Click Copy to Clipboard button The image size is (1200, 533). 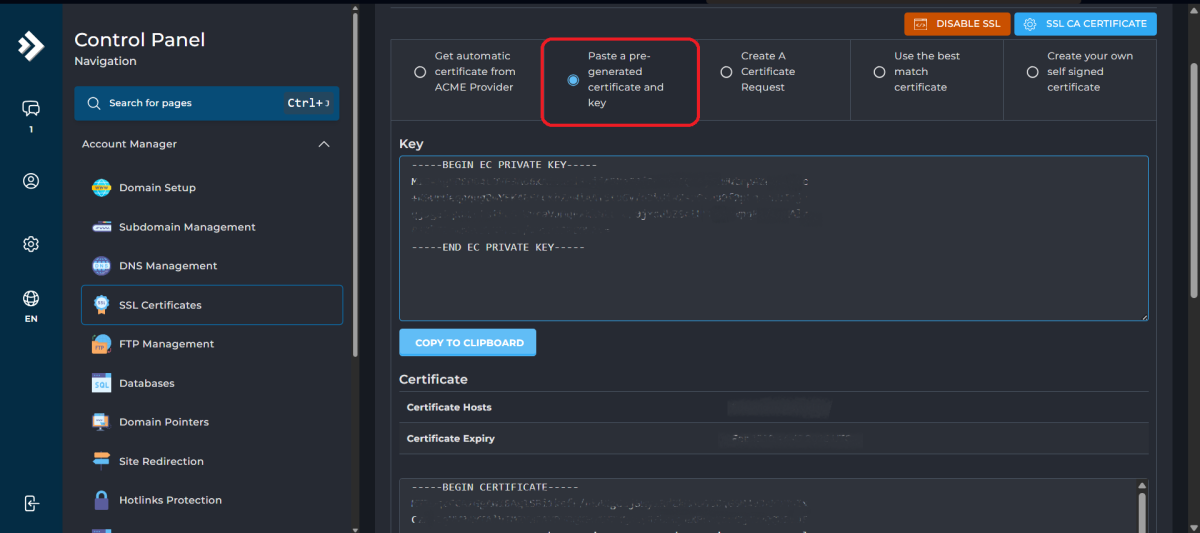[x=468, y=343]
